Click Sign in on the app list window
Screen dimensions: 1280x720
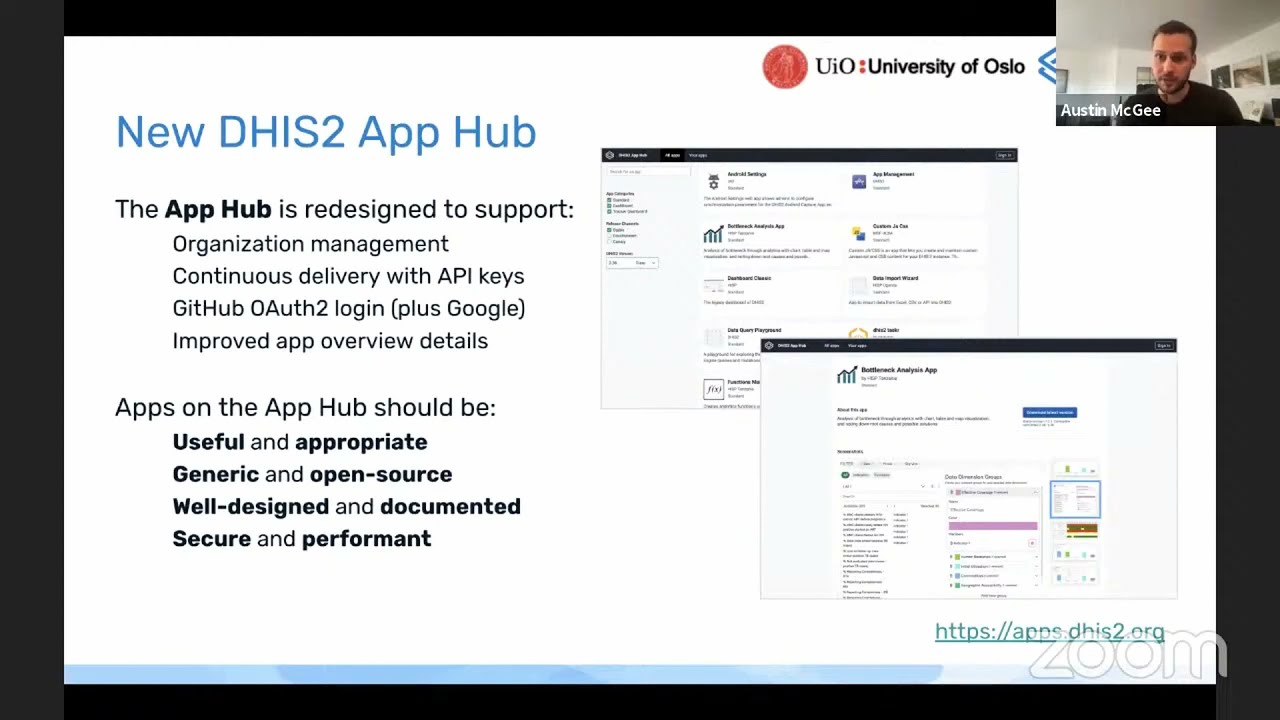1004,155
